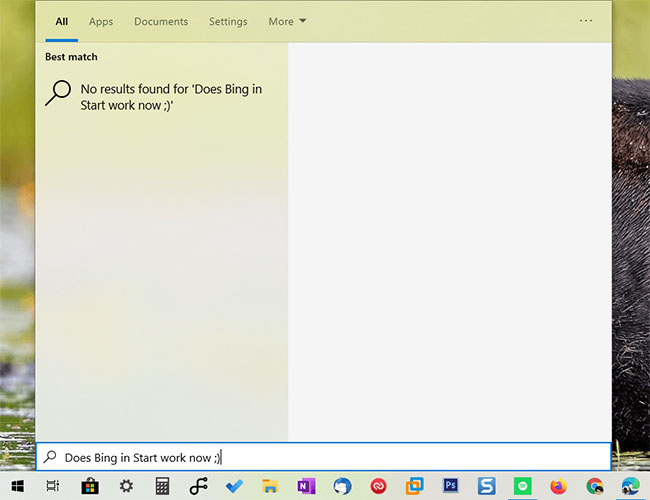Launch the Calculator app from taskbar
Screen dimensions: 650x500
point(162,486)
